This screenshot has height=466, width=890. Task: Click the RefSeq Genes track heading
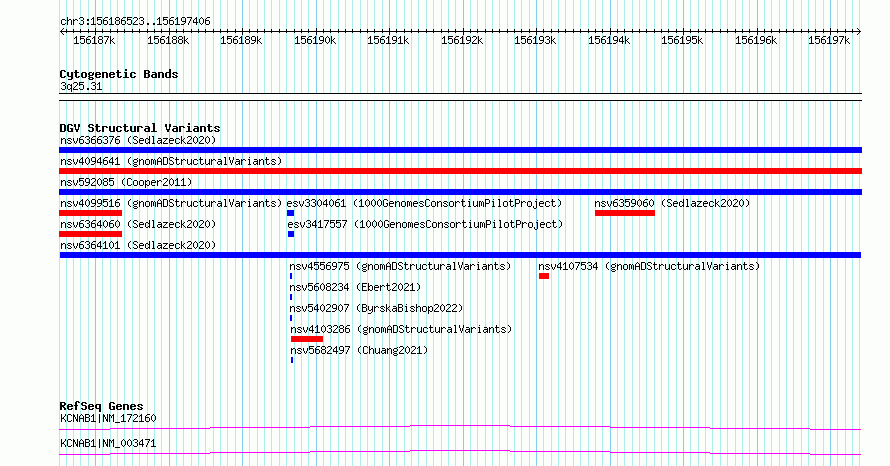(101, 406)
